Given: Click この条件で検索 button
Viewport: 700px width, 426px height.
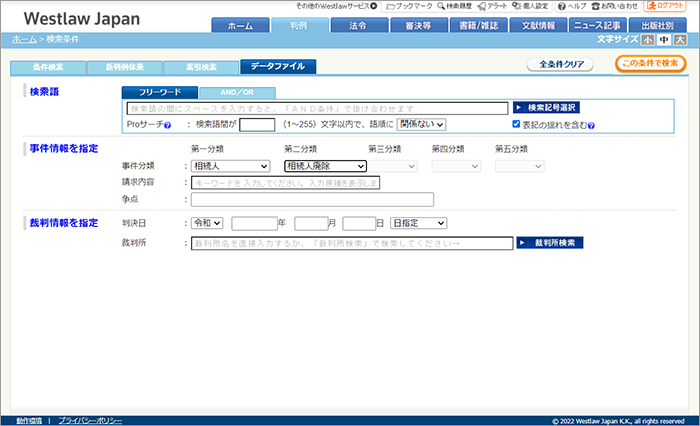Looking at the screenshot, I should 650,63.
